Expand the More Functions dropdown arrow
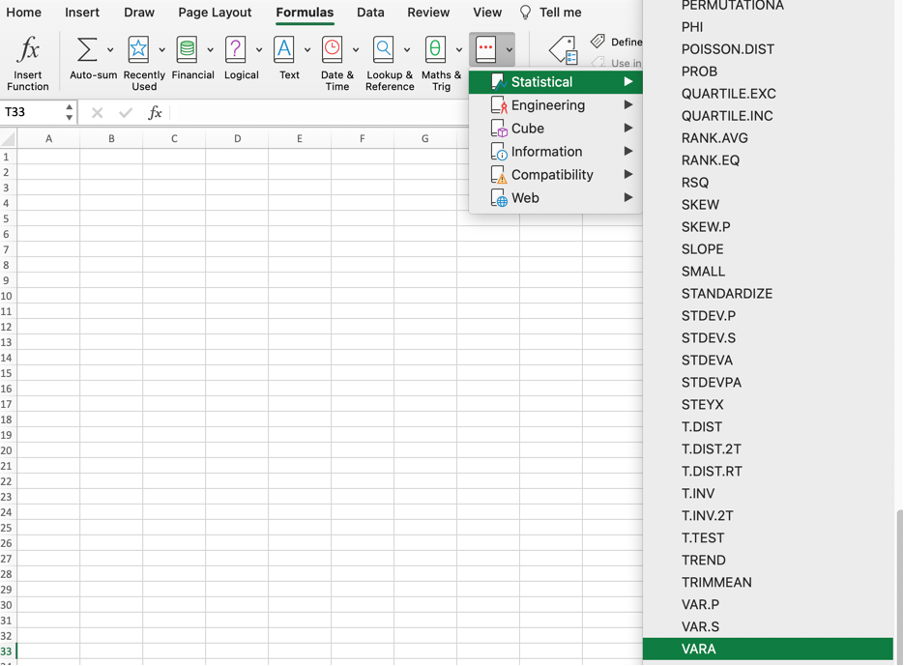The image size is (904, 666). (509, 49)
